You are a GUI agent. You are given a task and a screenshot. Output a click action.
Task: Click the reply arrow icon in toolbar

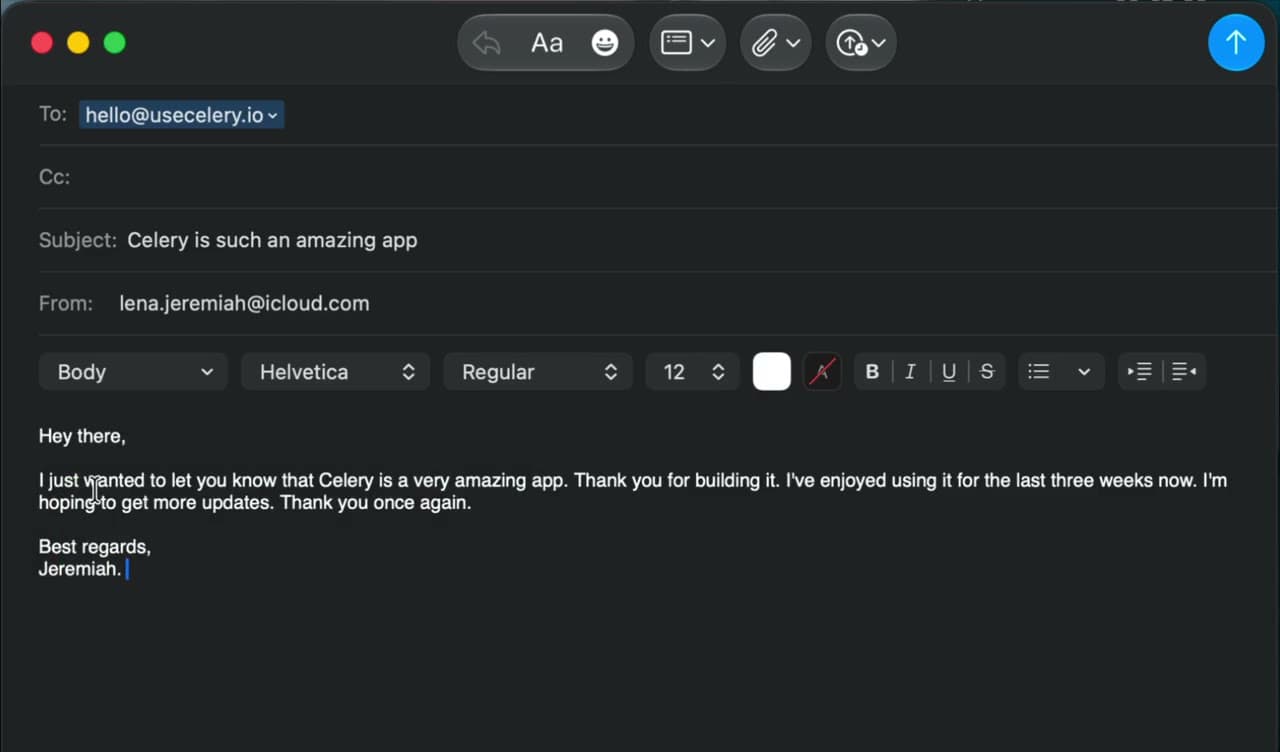[487, 43]
